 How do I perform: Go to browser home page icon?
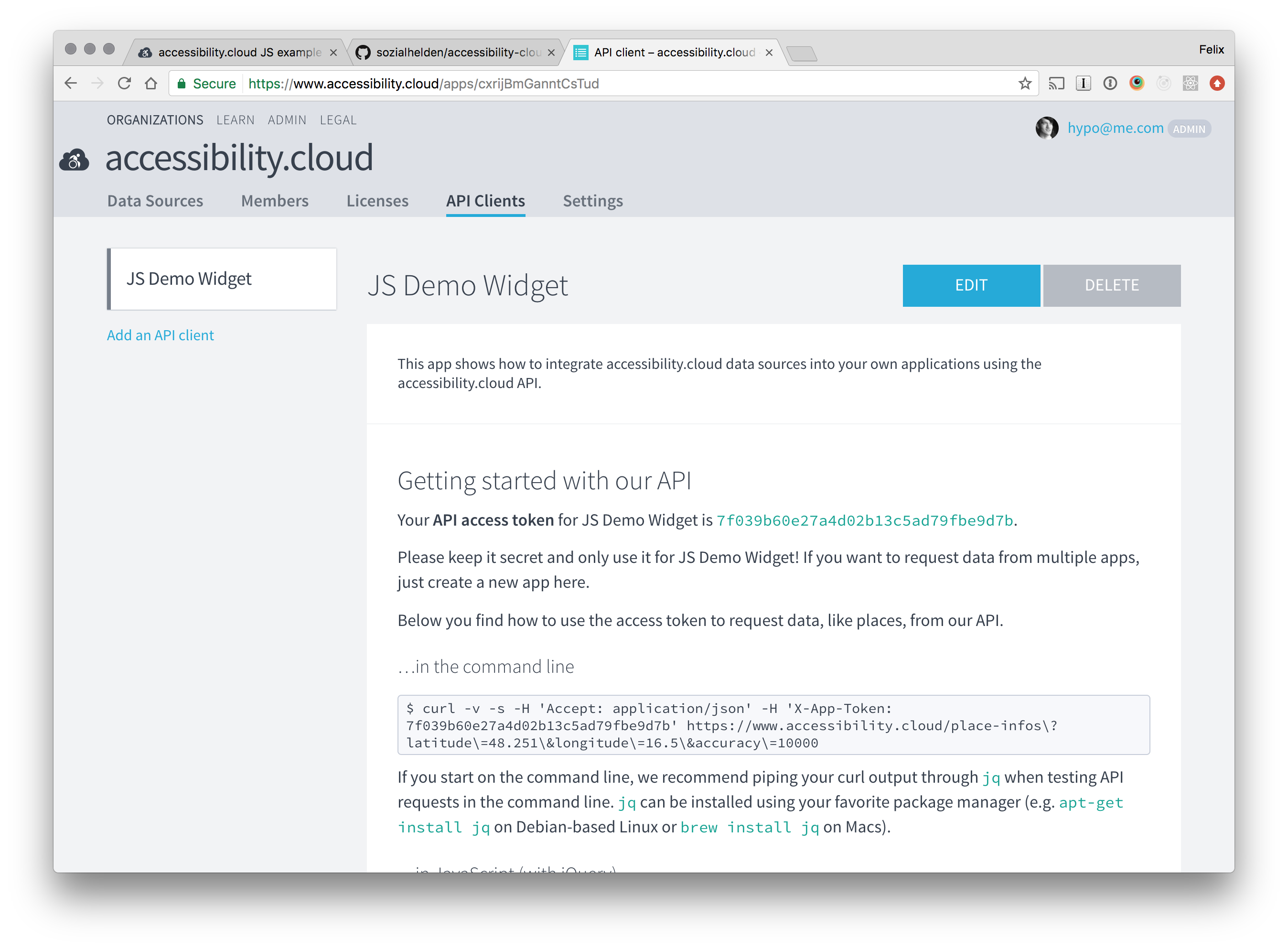click(151, 83)
